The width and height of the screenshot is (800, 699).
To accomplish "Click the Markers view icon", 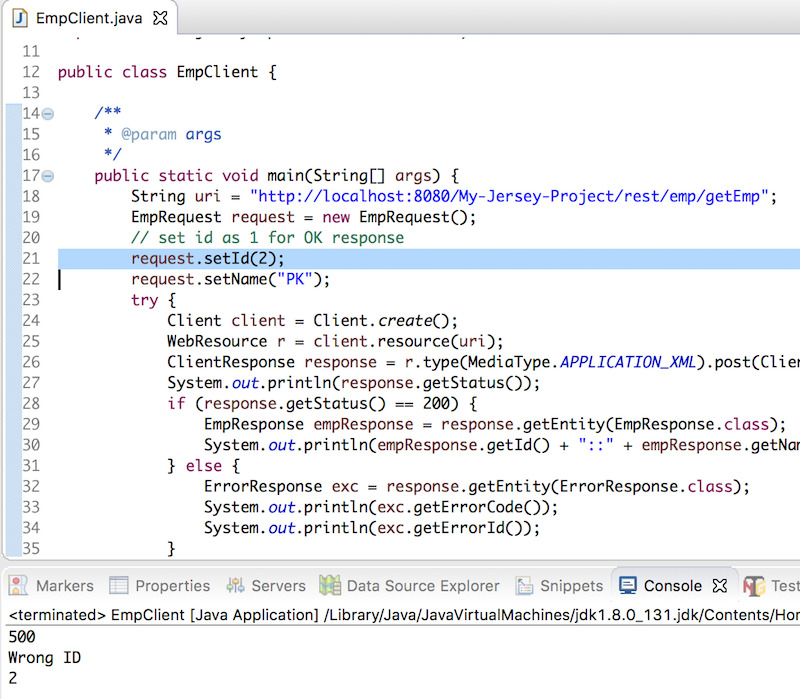I will pos(17,586).
